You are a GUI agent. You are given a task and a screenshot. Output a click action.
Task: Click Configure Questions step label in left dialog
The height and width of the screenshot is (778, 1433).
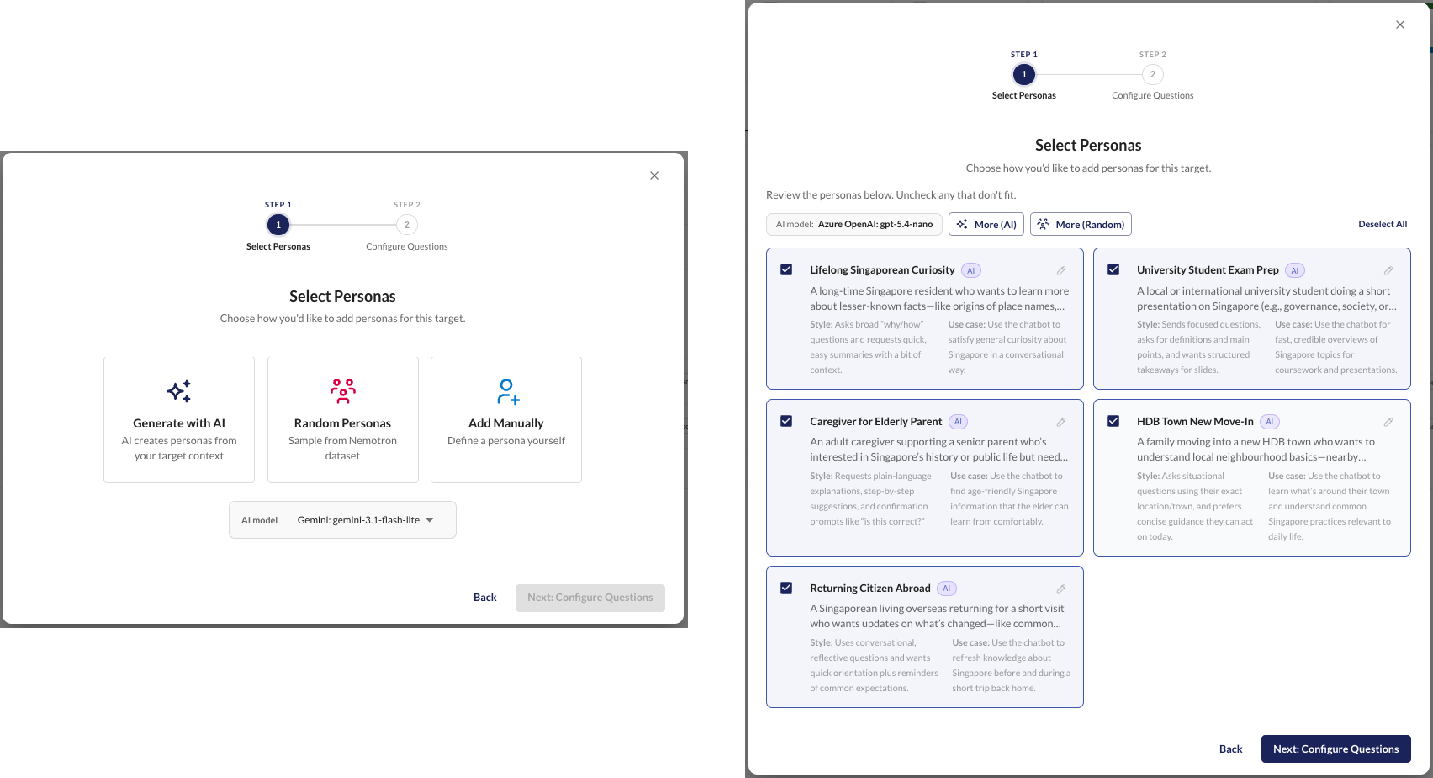pyautogui.click(x=406, y=247)
